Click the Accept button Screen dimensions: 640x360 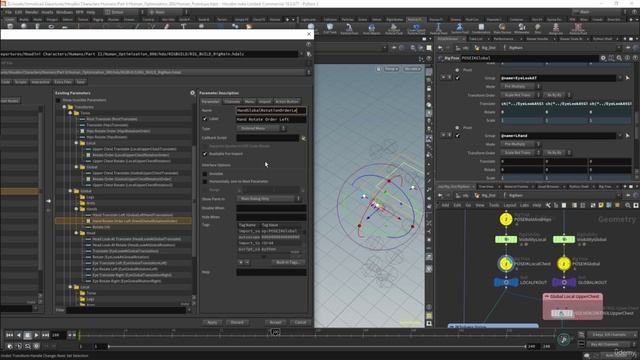275,322
